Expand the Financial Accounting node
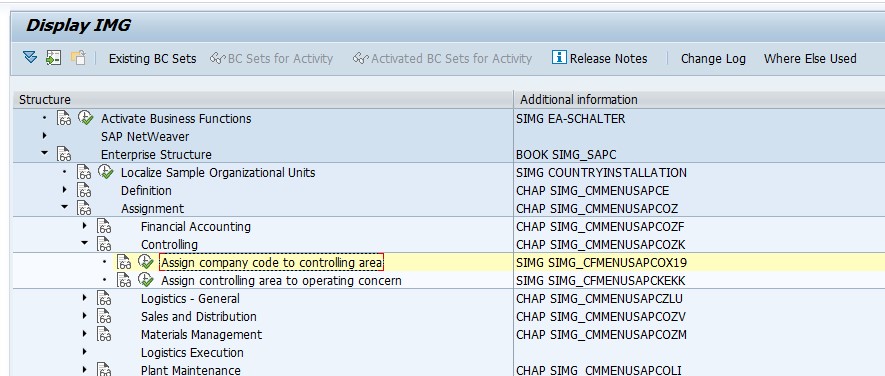This screenshot has width=885, height=376. pyautogui.click(x=85, y=225)
